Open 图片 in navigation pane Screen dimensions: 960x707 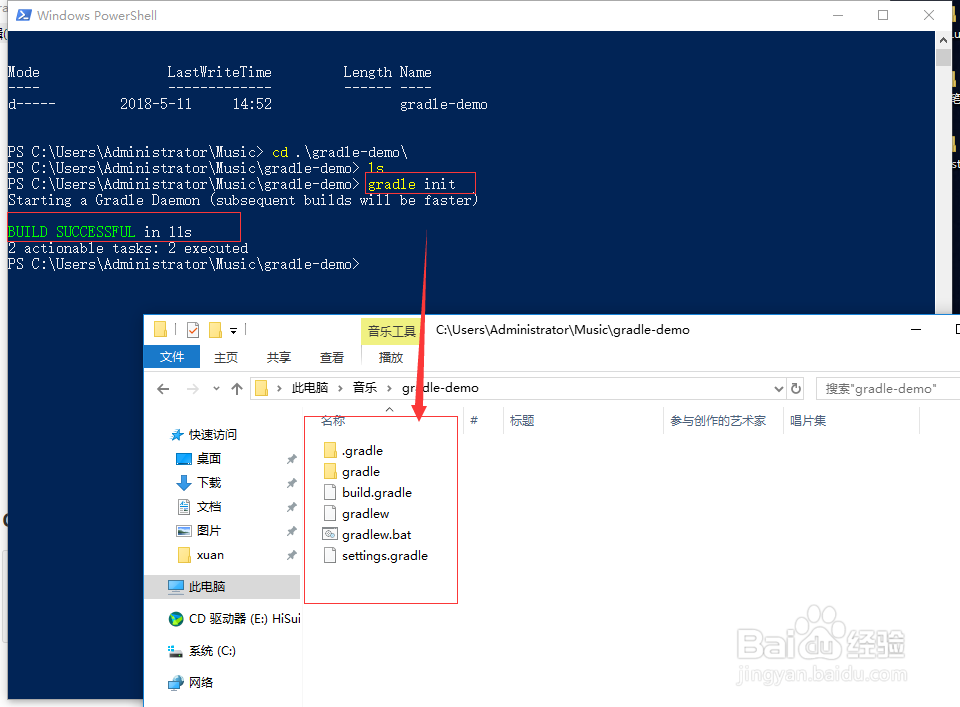[x=198, y=531]
